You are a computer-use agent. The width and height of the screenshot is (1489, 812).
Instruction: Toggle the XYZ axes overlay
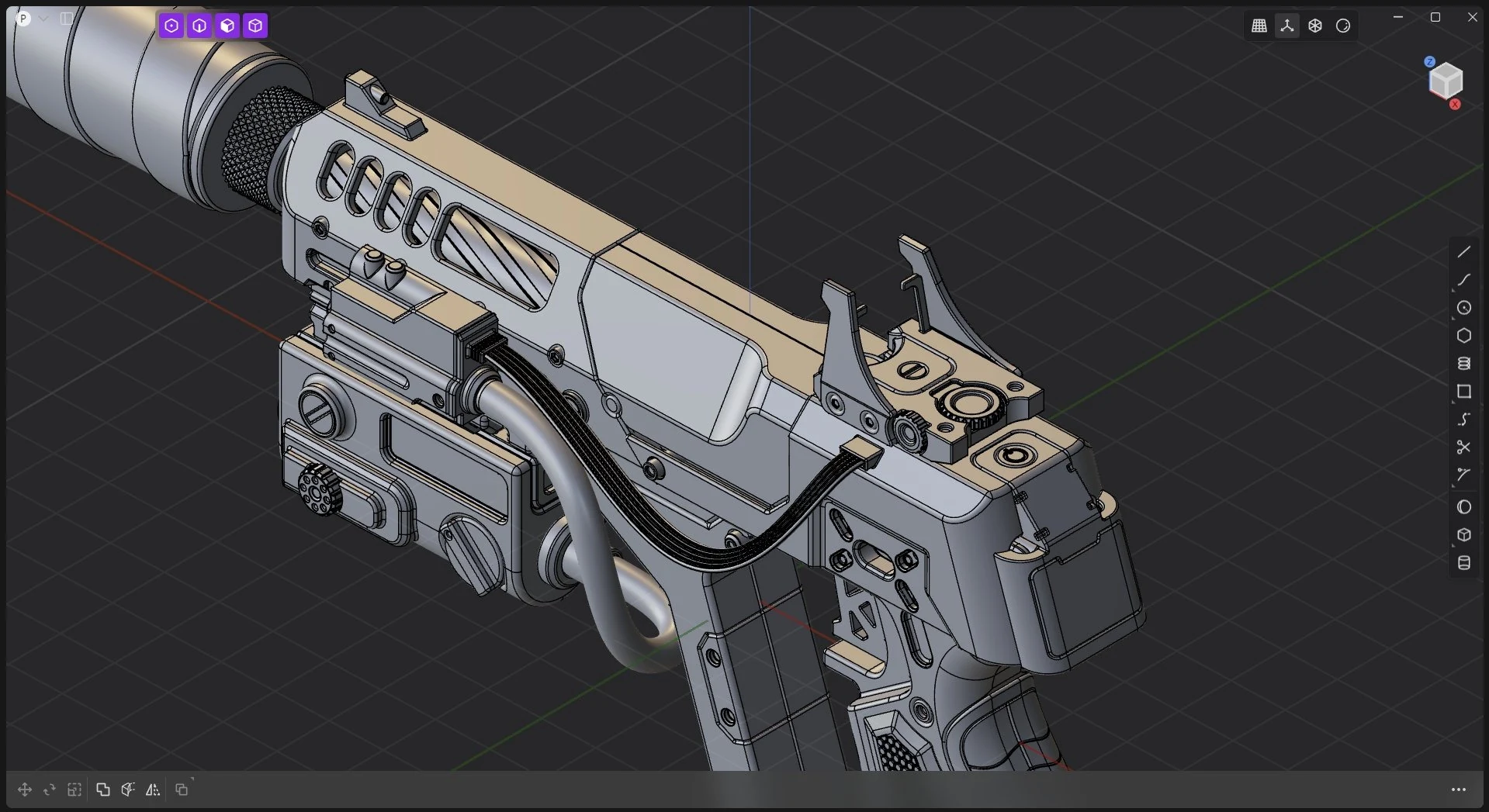[x=1287, y=26]
